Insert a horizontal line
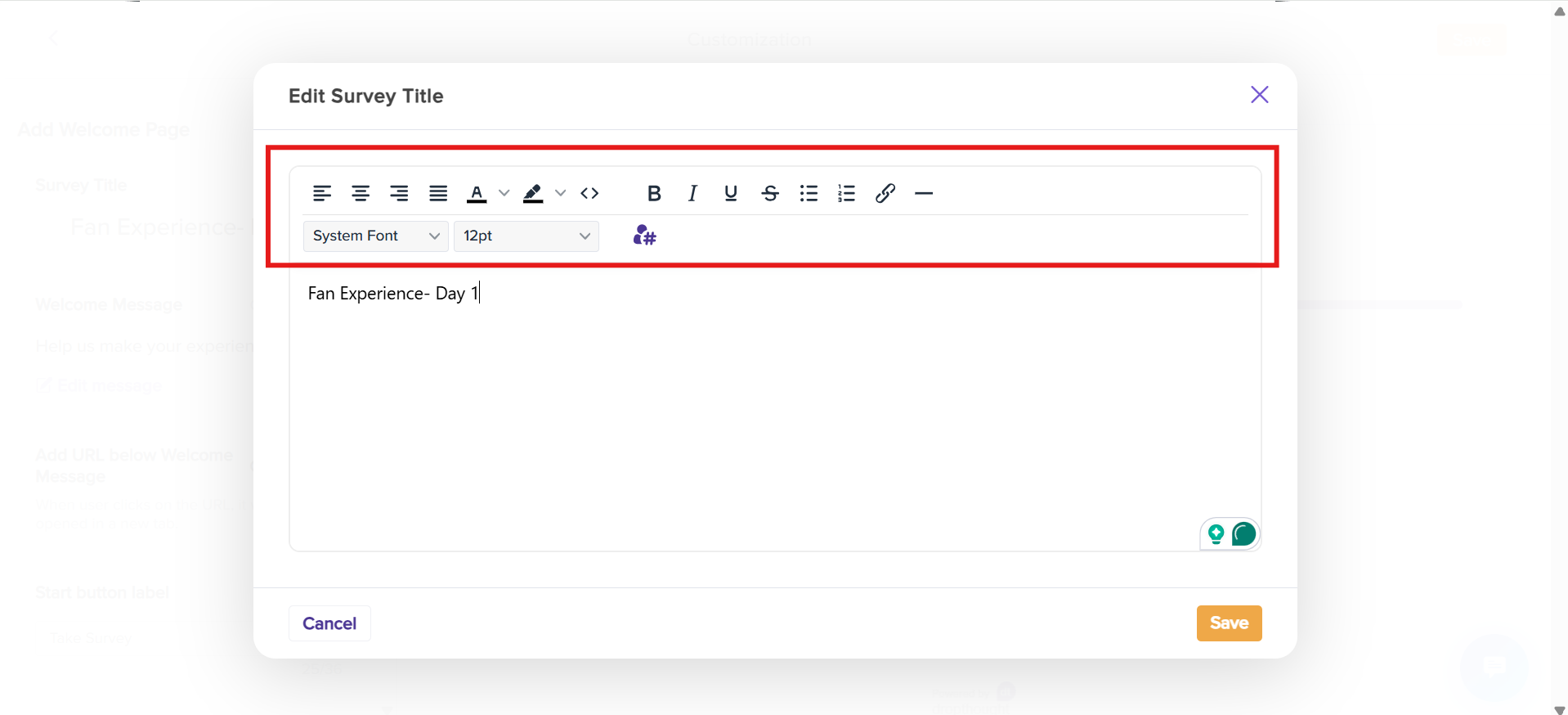Viewport: 1568px width, 715px height. [x=924, y=194]
